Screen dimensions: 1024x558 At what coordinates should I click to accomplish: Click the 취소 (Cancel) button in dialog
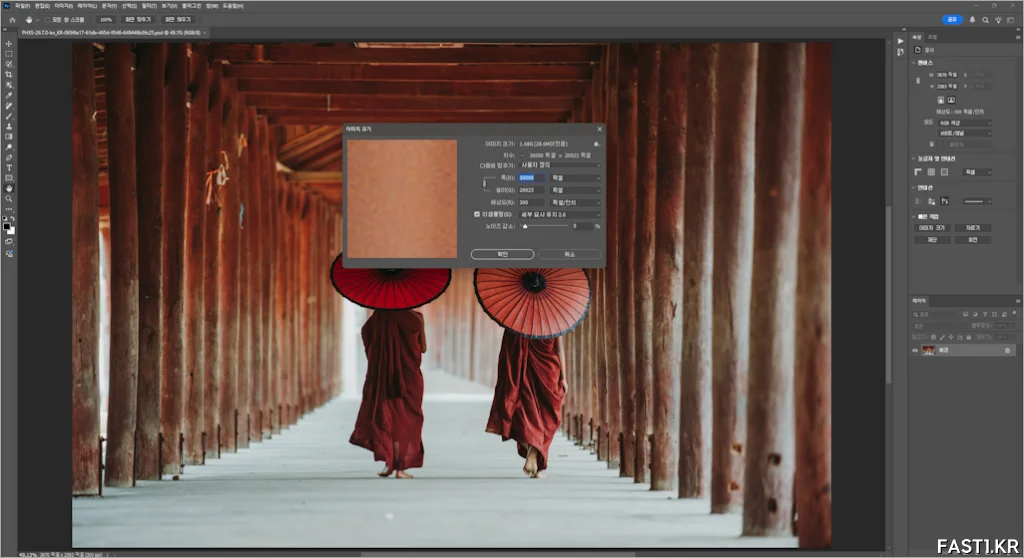pyautogui.click(x=569, y=254)
